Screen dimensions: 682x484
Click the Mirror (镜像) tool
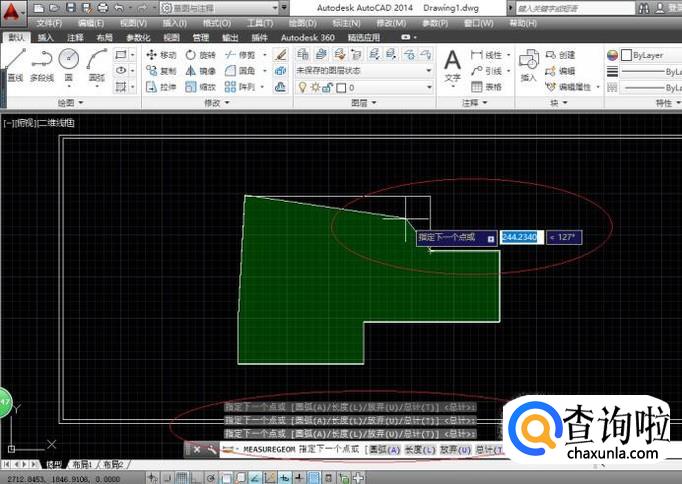tap(199, 71)
